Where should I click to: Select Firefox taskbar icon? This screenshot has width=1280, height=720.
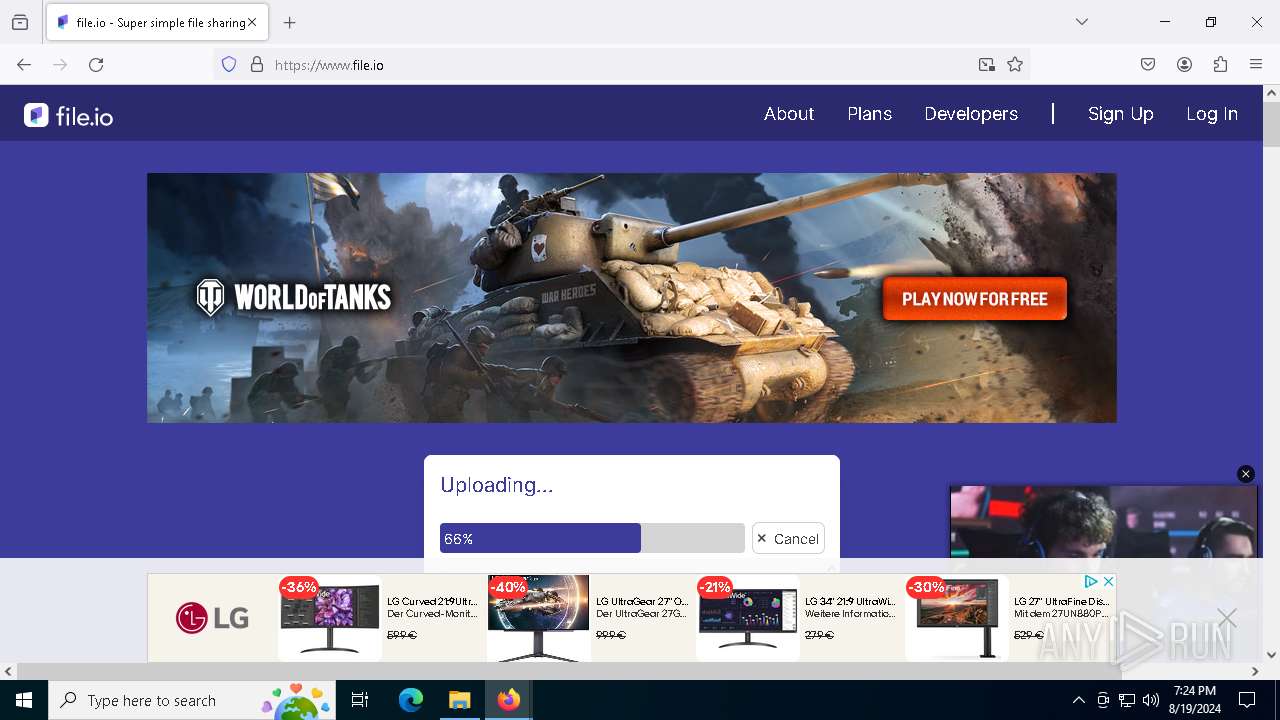point(509,700)
